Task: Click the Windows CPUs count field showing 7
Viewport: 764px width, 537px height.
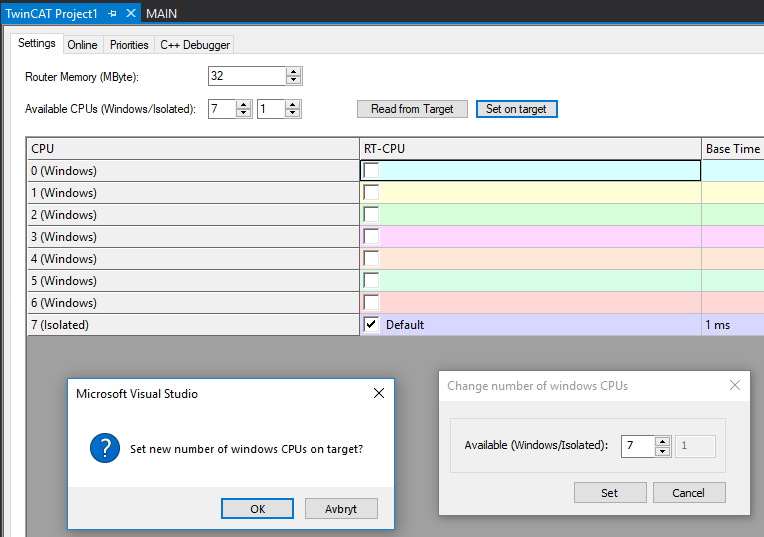Action: coord(222,109)
